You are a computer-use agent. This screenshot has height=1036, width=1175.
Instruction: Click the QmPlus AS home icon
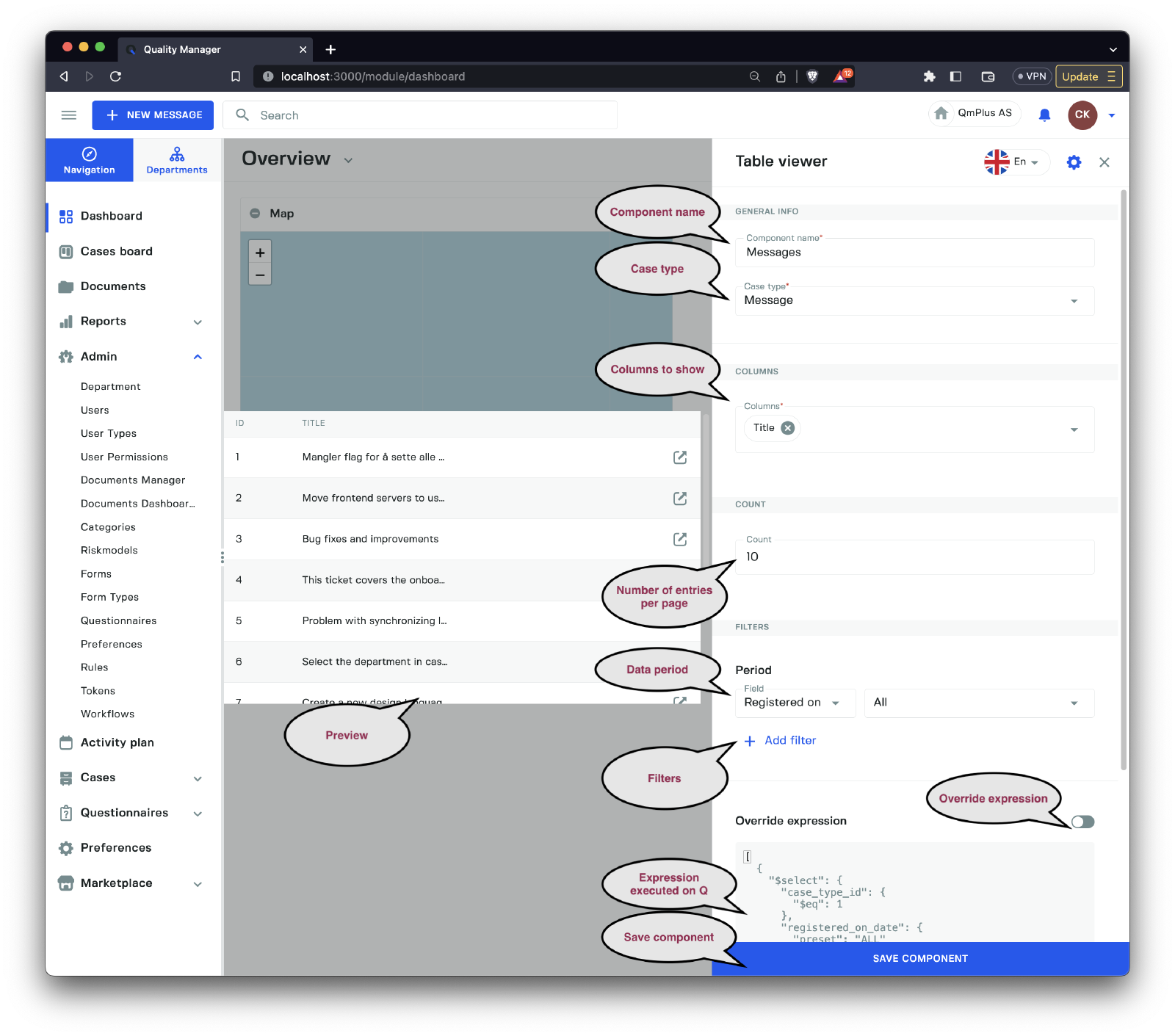(x=941, y=114)
